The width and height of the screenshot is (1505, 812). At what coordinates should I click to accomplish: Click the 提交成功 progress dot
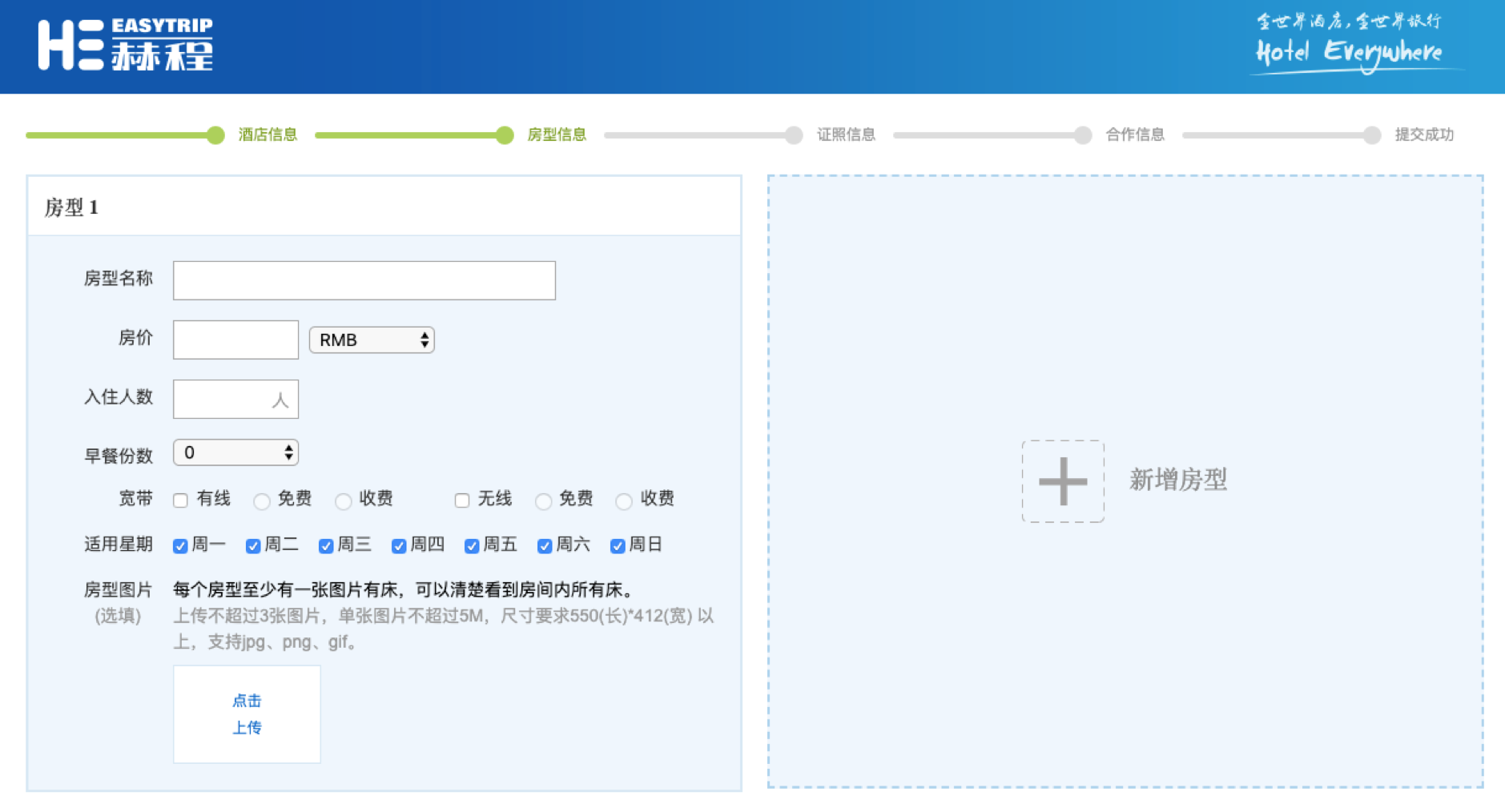tap(1372, 135)
